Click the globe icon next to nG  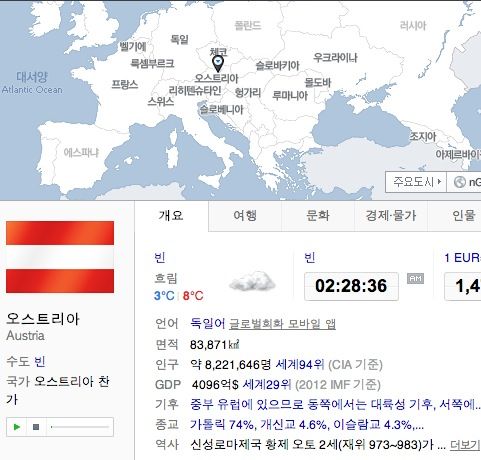point(460,182)
